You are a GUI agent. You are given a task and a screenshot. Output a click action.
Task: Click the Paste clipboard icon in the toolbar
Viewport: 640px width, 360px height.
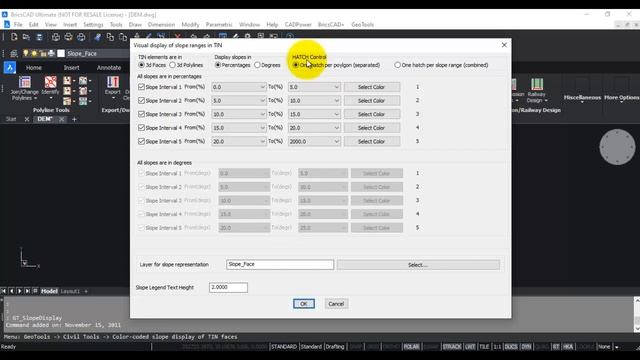point(123,37)
